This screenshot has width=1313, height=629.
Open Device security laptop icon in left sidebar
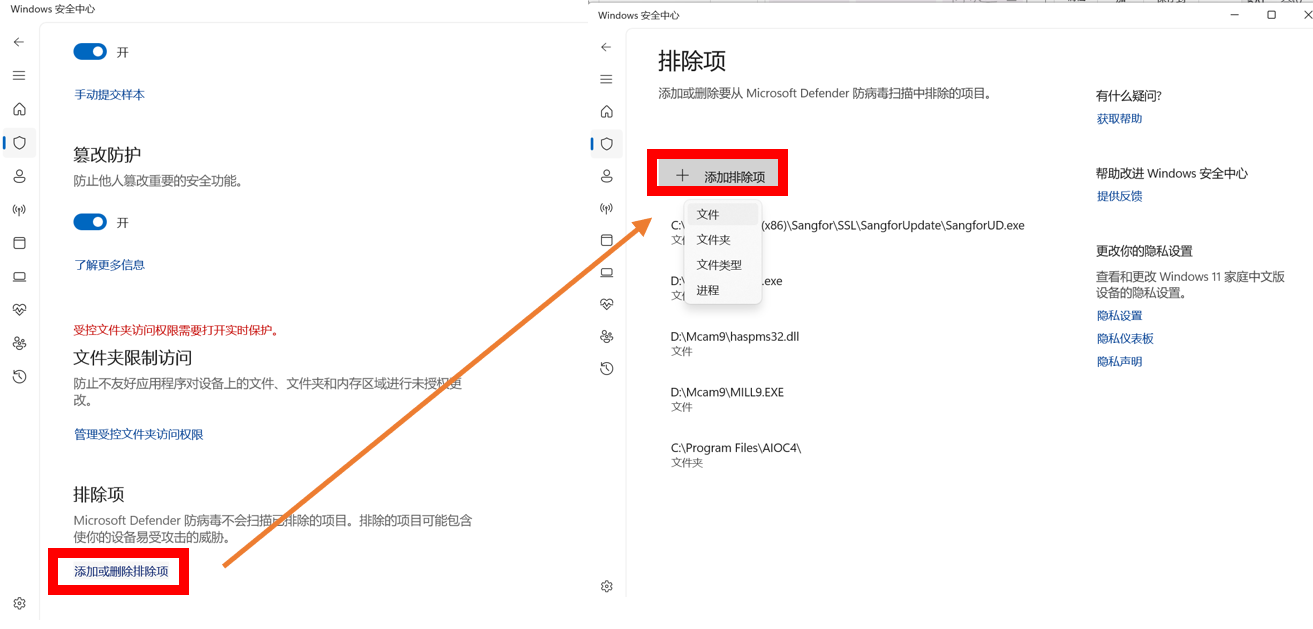pos(19,277)
